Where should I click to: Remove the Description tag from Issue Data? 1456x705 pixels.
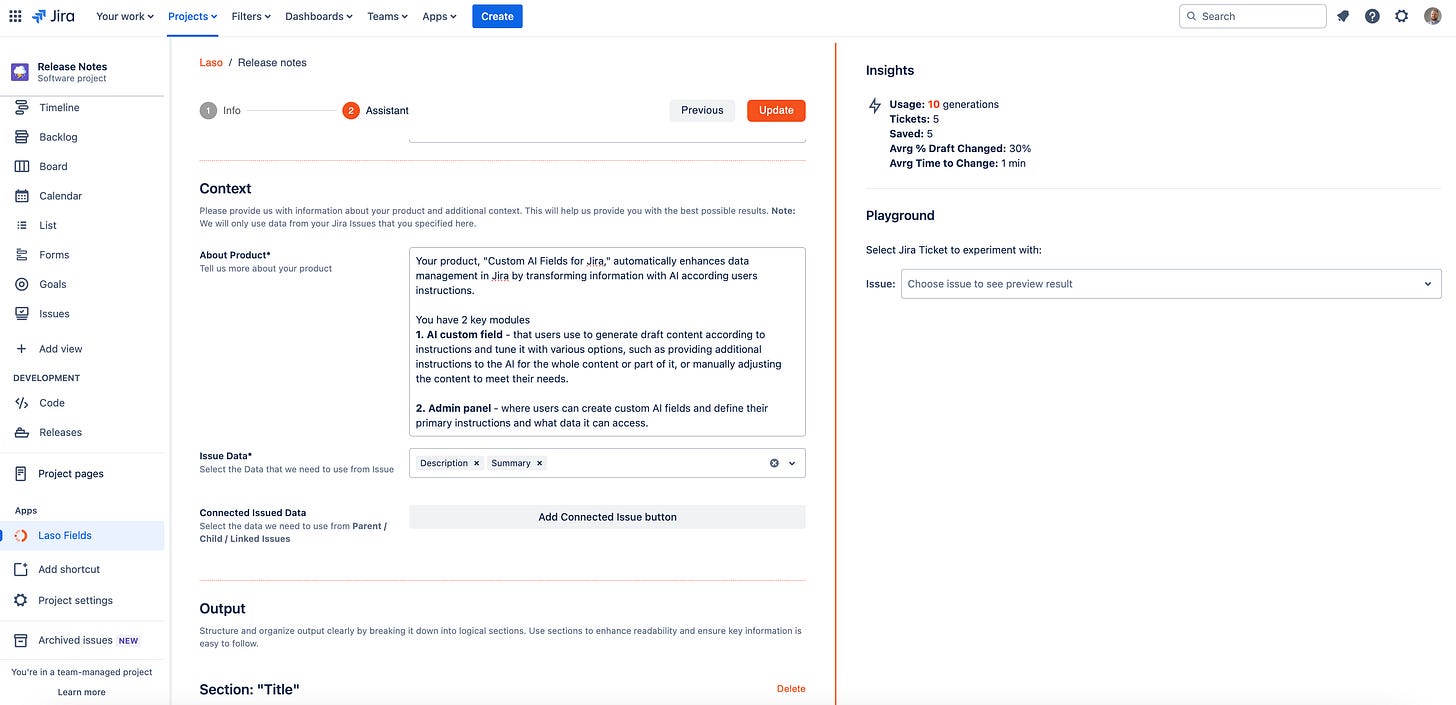pos(477,463)
